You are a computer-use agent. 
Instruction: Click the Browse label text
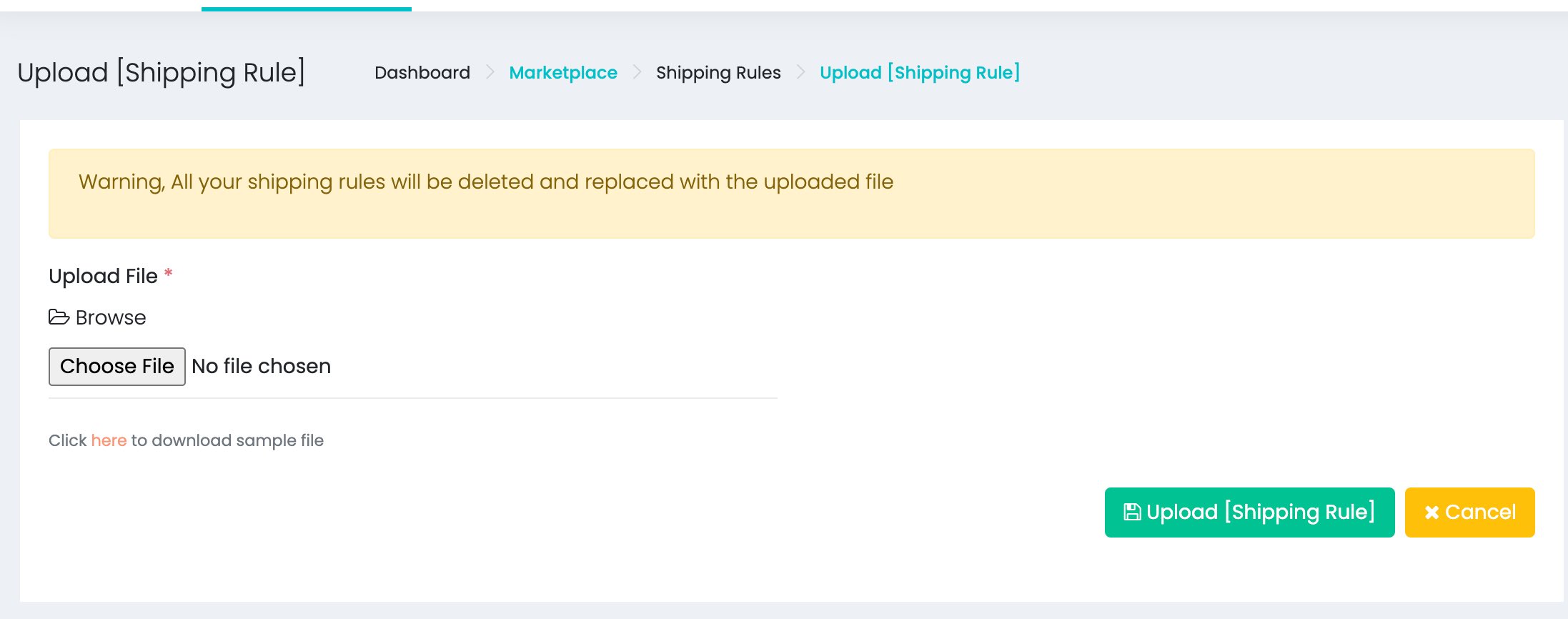coord(111,317)
